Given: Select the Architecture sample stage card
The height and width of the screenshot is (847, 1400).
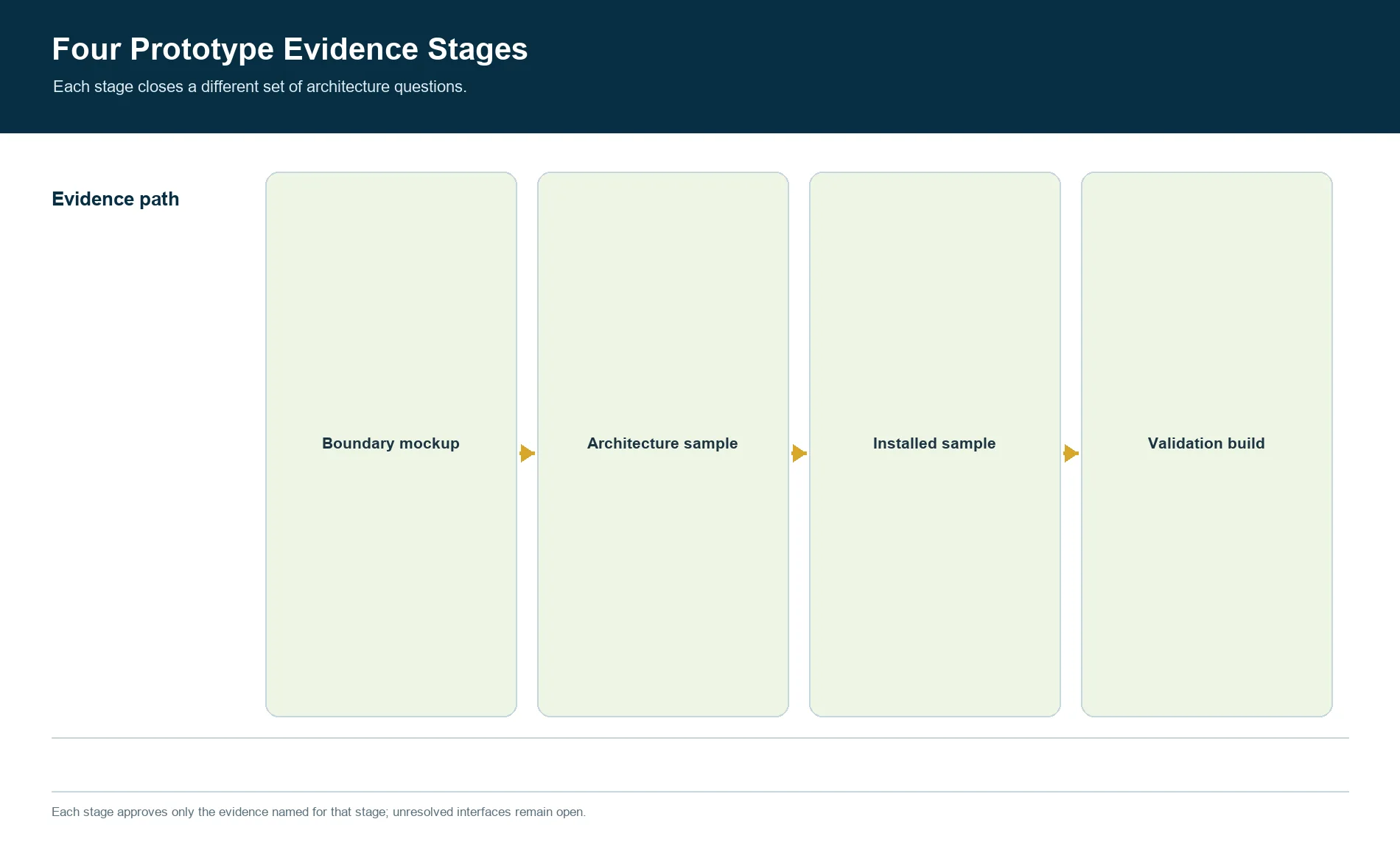Looking at the screenshot, I should (663, 444).
